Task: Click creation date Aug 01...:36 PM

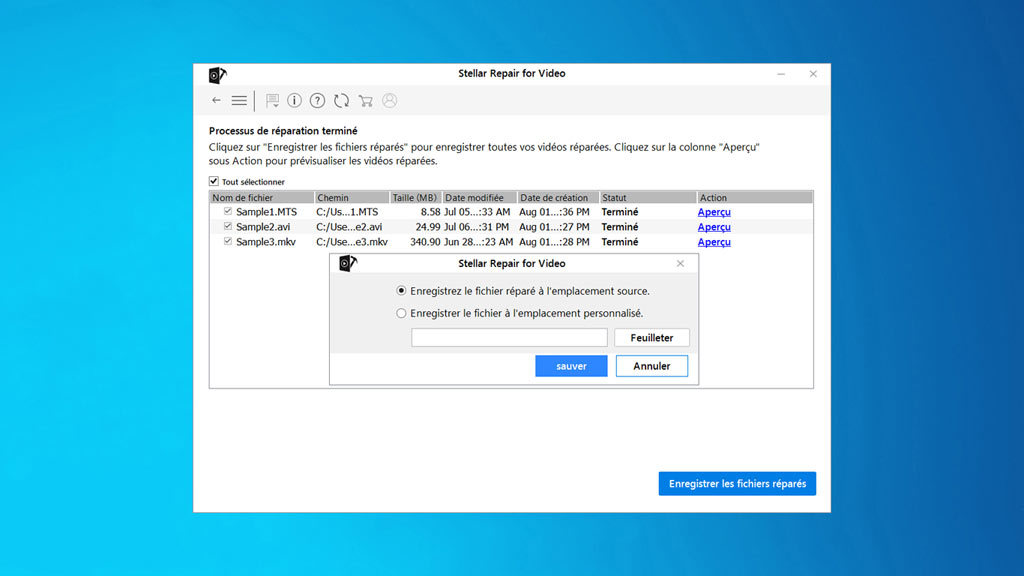Action: click(554, 212)
